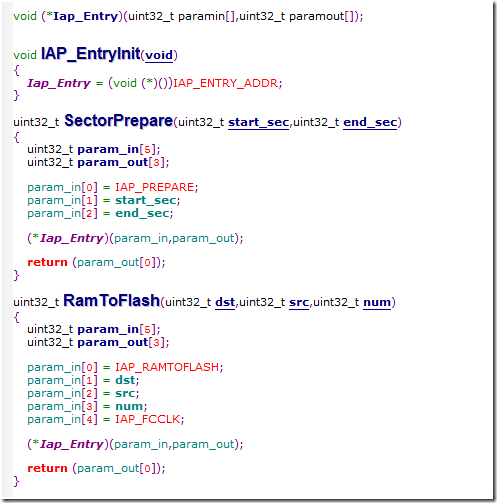Click the IAP_RAMTOFLASH constant
Screen dimensions: 497x503
(x=167, y=367)
